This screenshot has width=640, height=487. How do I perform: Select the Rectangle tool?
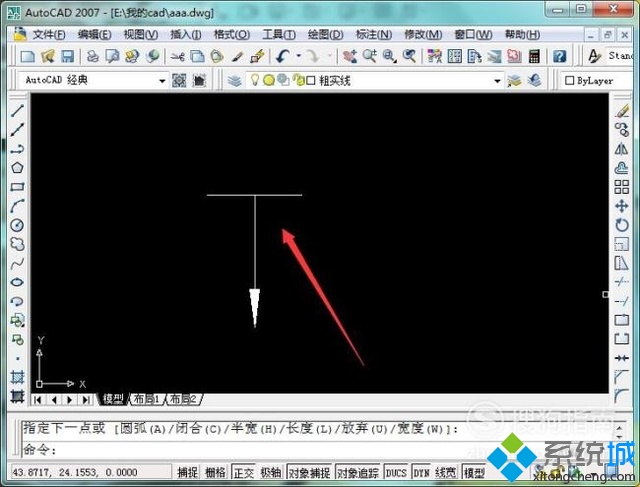[x=17, y=187]
